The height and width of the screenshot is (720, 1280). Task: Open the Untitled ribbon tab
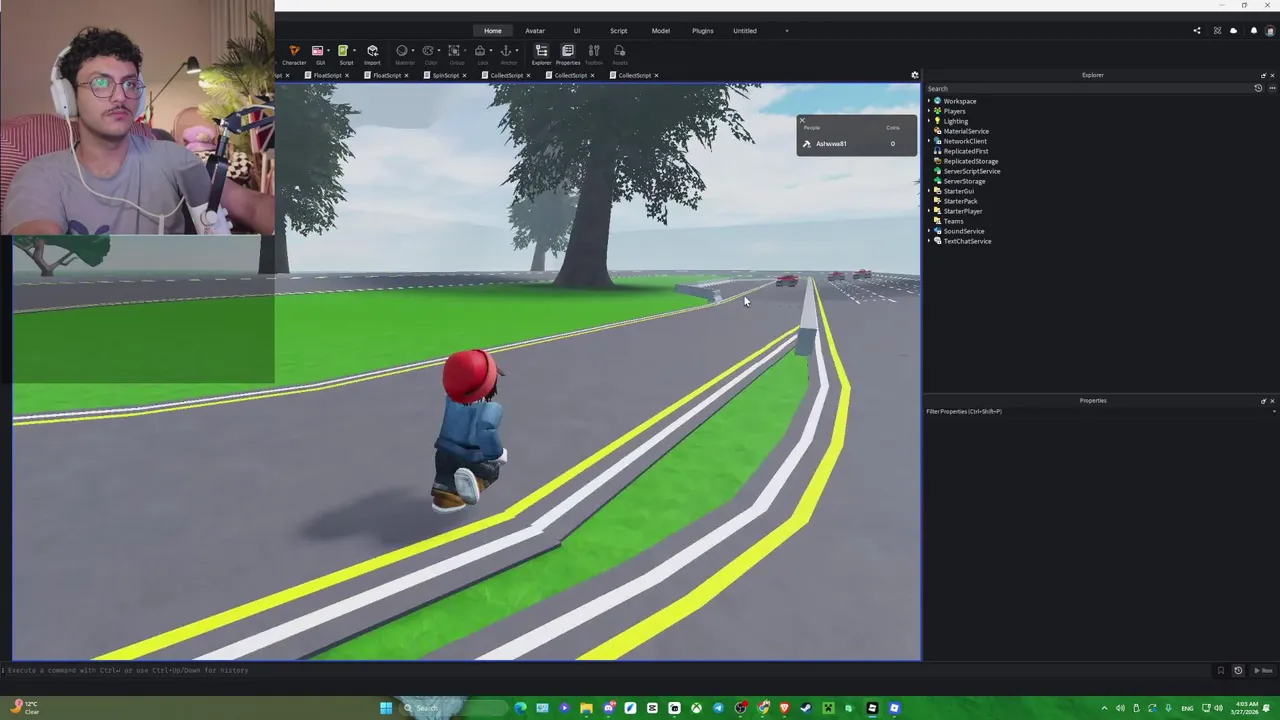(x=745, y=31)
